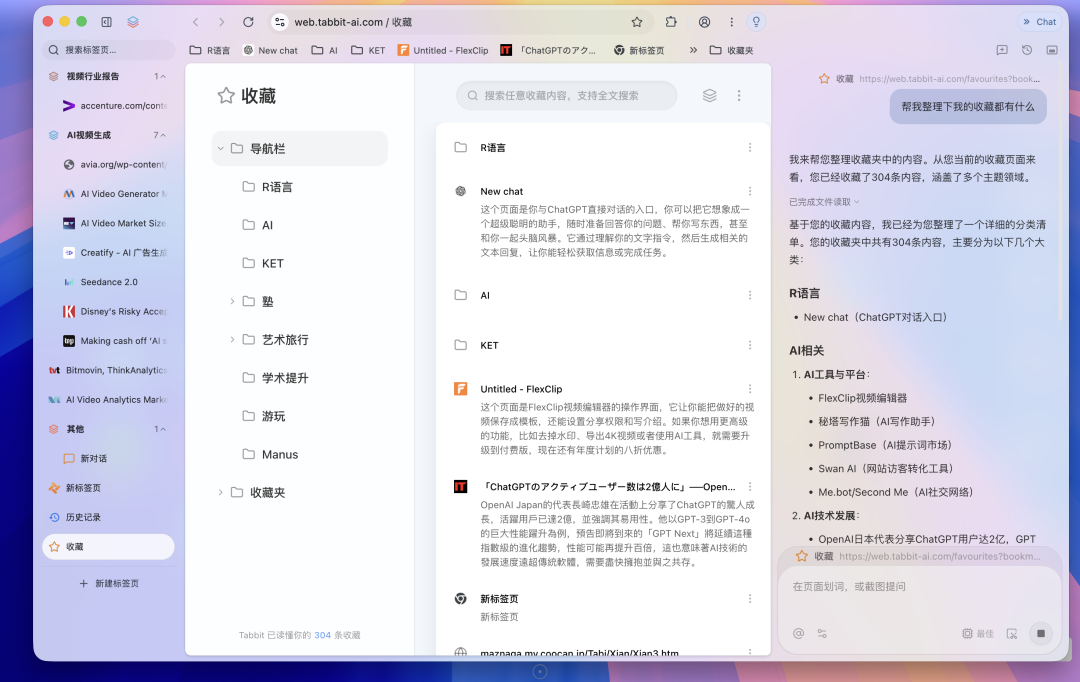The width and height of the screenshot is (1080, 682).
Task: Click the layers icon beside favorites search
Action: [709, 96]
